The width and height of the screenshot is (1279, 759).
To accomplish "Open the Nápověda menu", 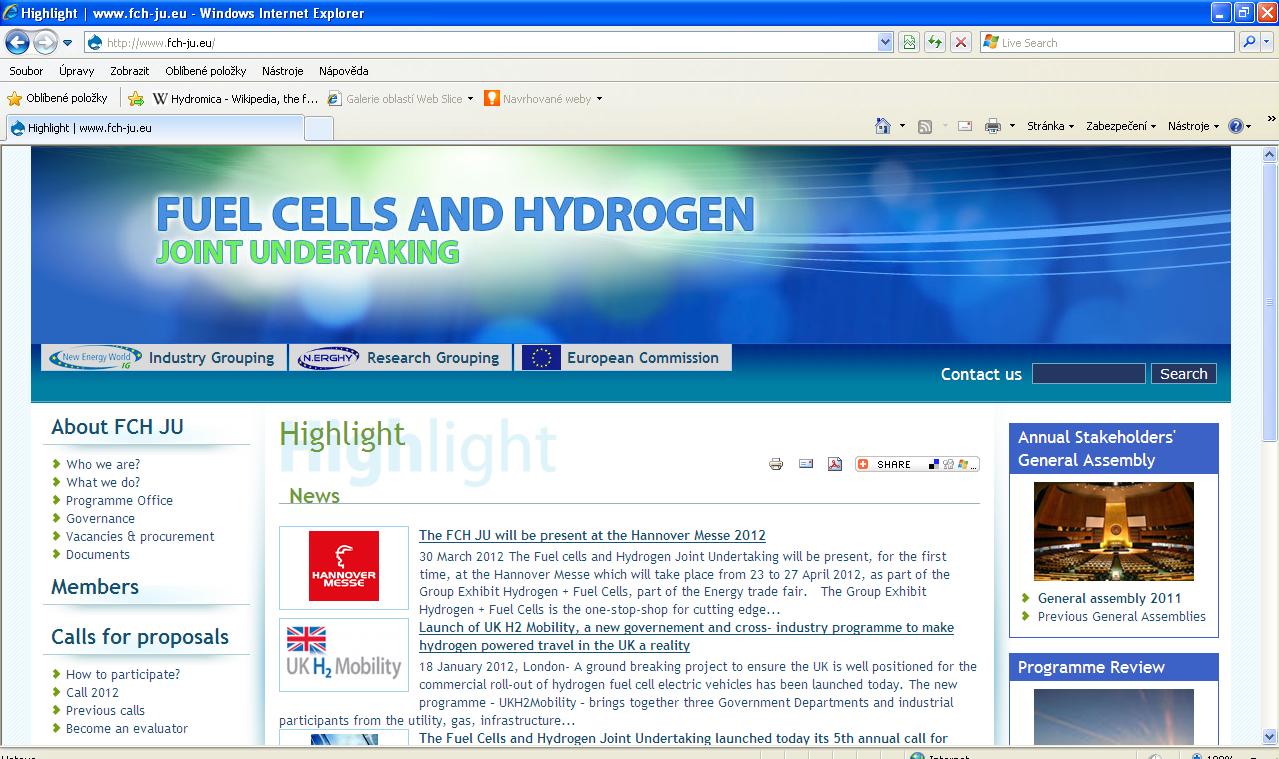I will pyautogui.click(x=343, y=71).
